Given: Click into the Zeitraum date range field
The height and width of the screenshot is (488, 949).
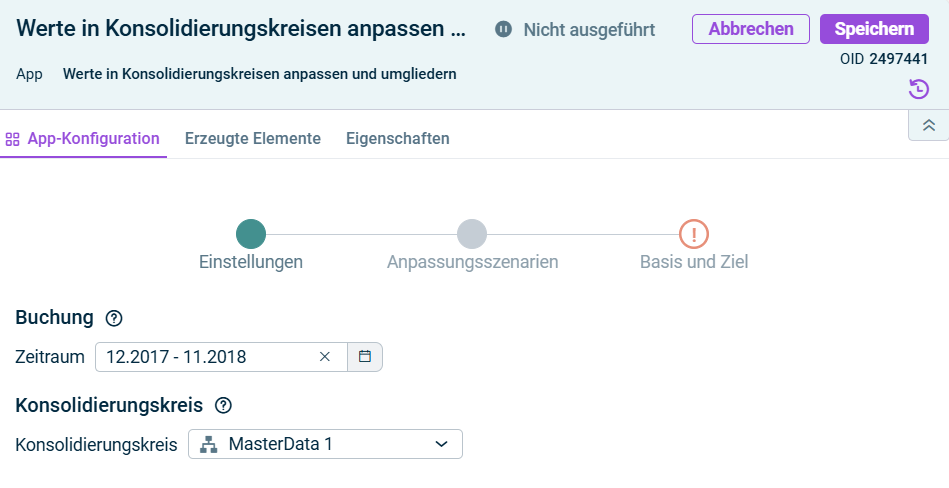Looking at the screenshot, I should coord(200,357).
